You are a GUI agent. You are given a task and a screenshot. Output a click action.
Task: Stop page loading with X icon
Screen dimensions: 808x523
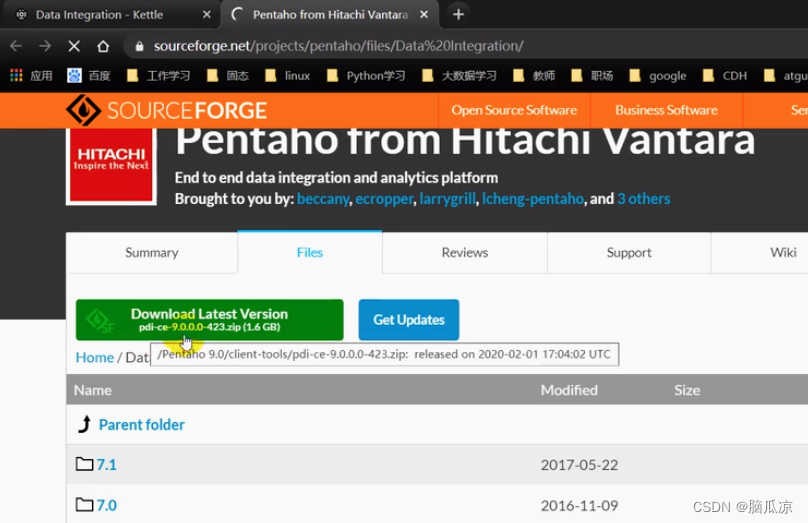pos(74,46)
